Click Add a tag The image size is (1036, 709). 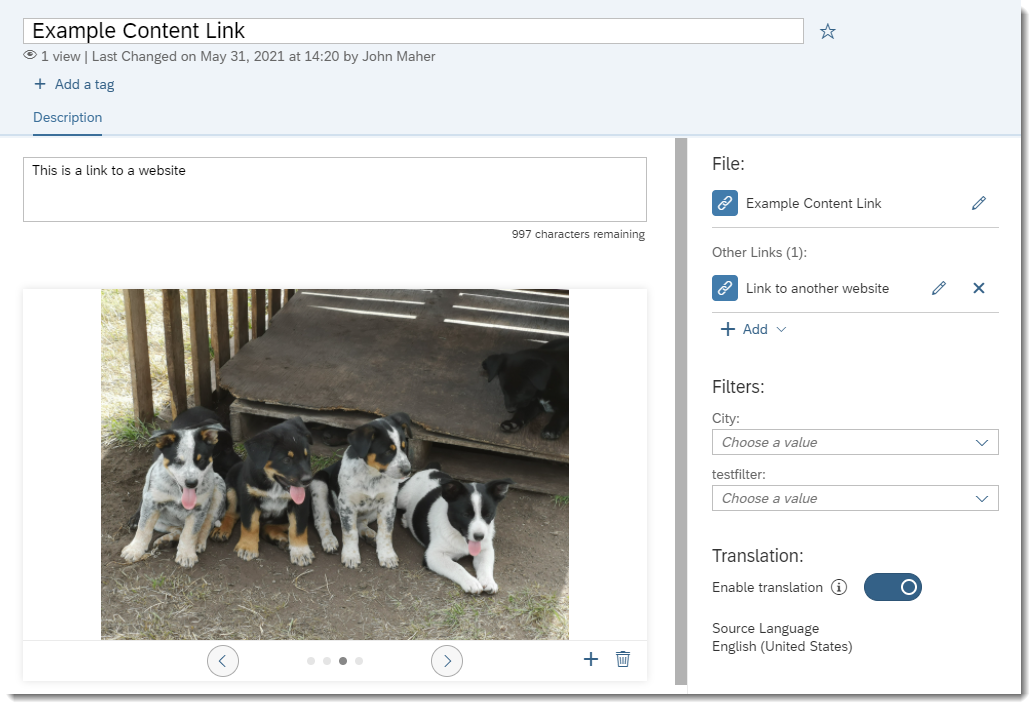pyautogui.click(x=75, y=84)
